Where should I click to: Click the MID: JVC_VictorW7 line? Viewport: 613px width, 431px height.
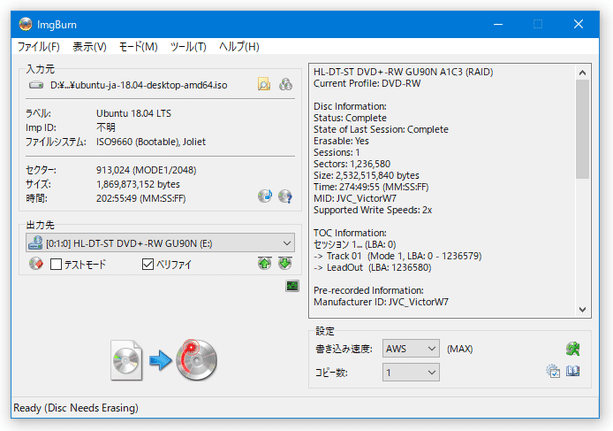pos(355,198)
